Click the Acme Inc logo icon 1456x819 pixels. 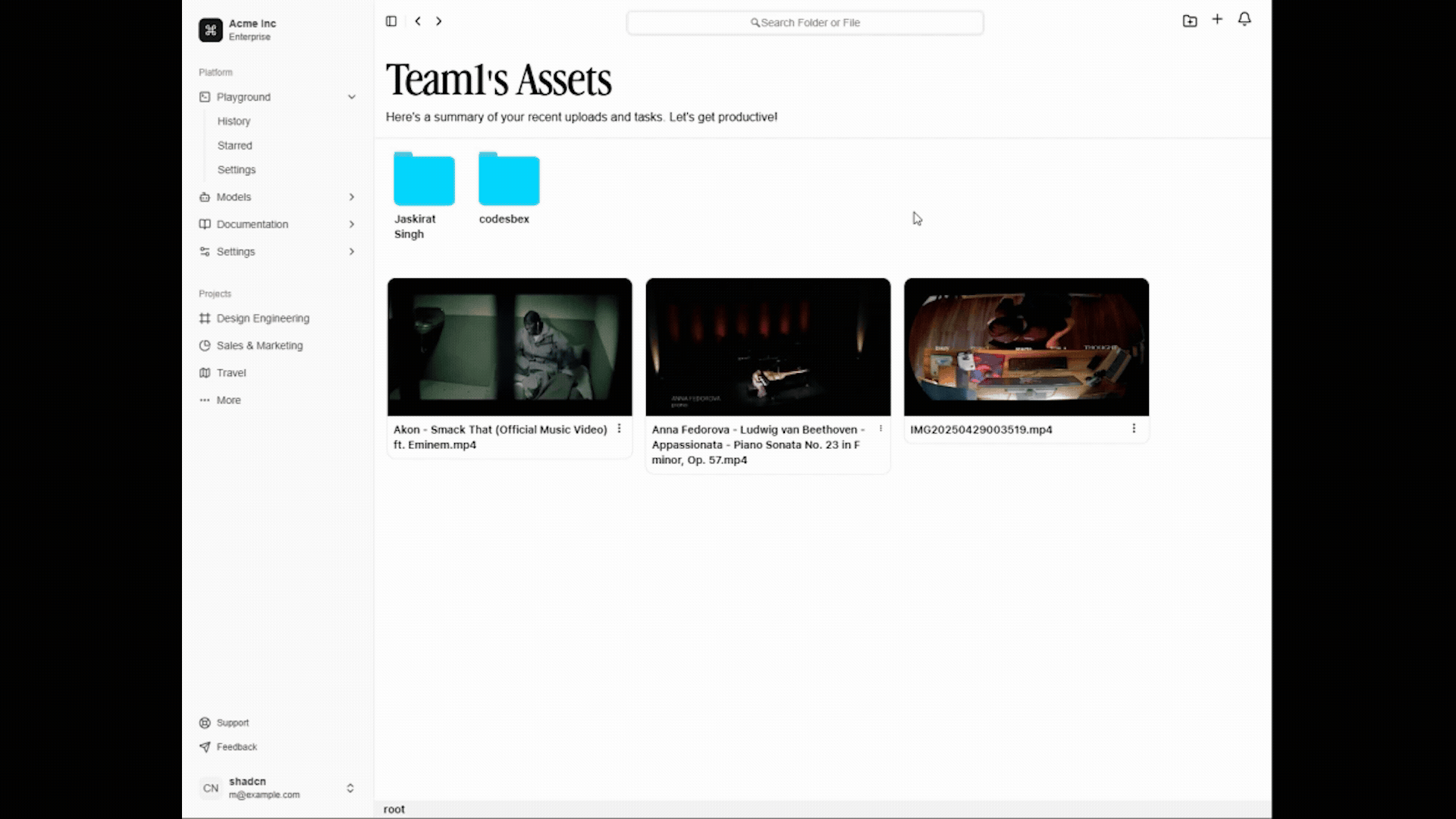click(x=211, y=30)
